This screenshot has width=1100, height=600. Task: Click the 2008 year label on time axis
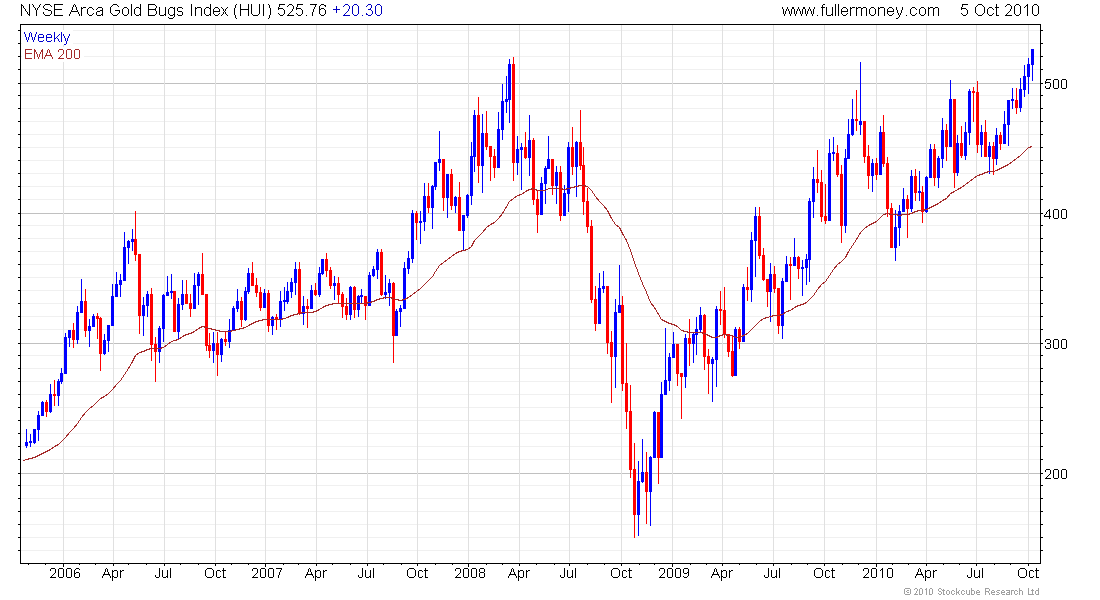pyautogui.click(x=469, y=573)
